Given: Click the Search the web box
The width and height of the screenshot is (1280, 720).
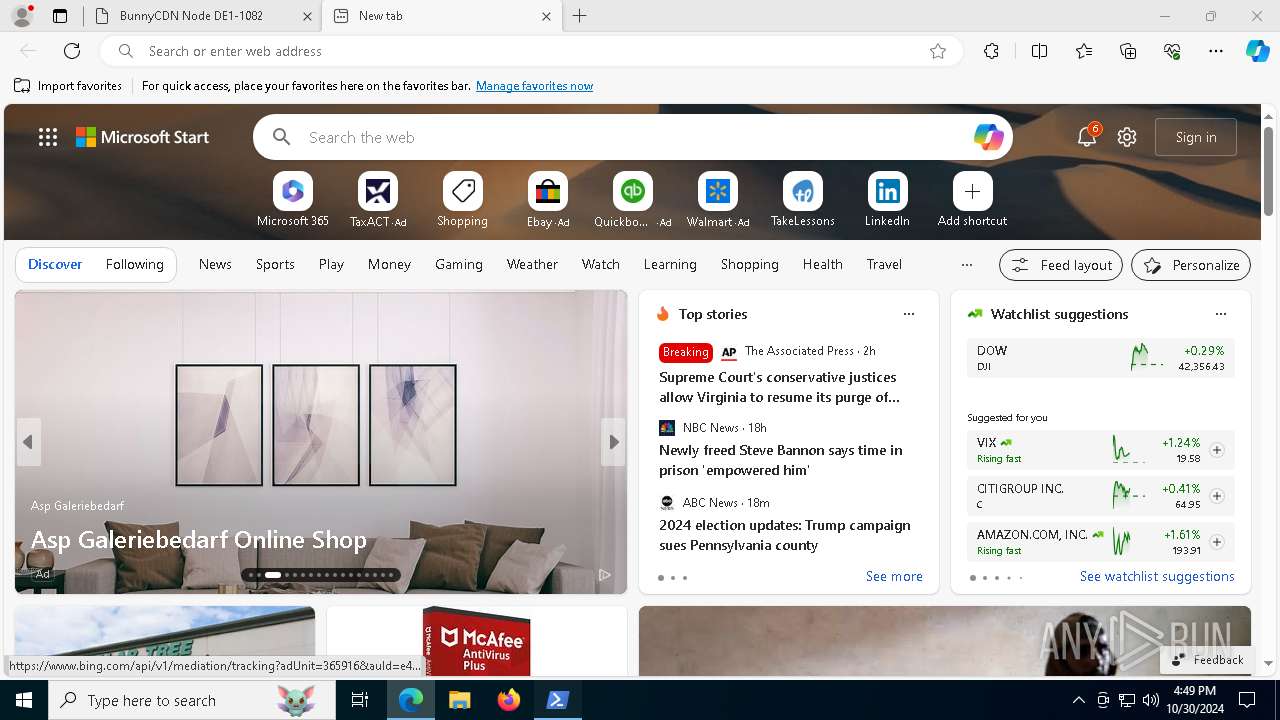Looking at the screenshot, I should tap(632, 137).
